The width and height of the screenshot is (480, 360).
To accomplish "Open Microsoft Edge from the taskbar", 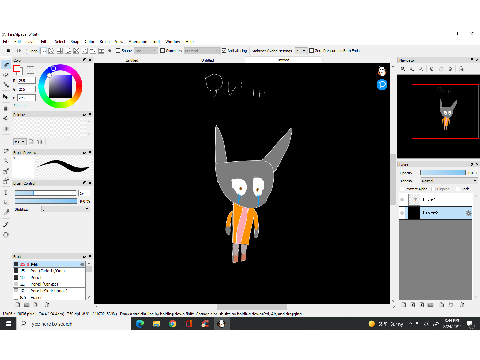I will (140, 324).
